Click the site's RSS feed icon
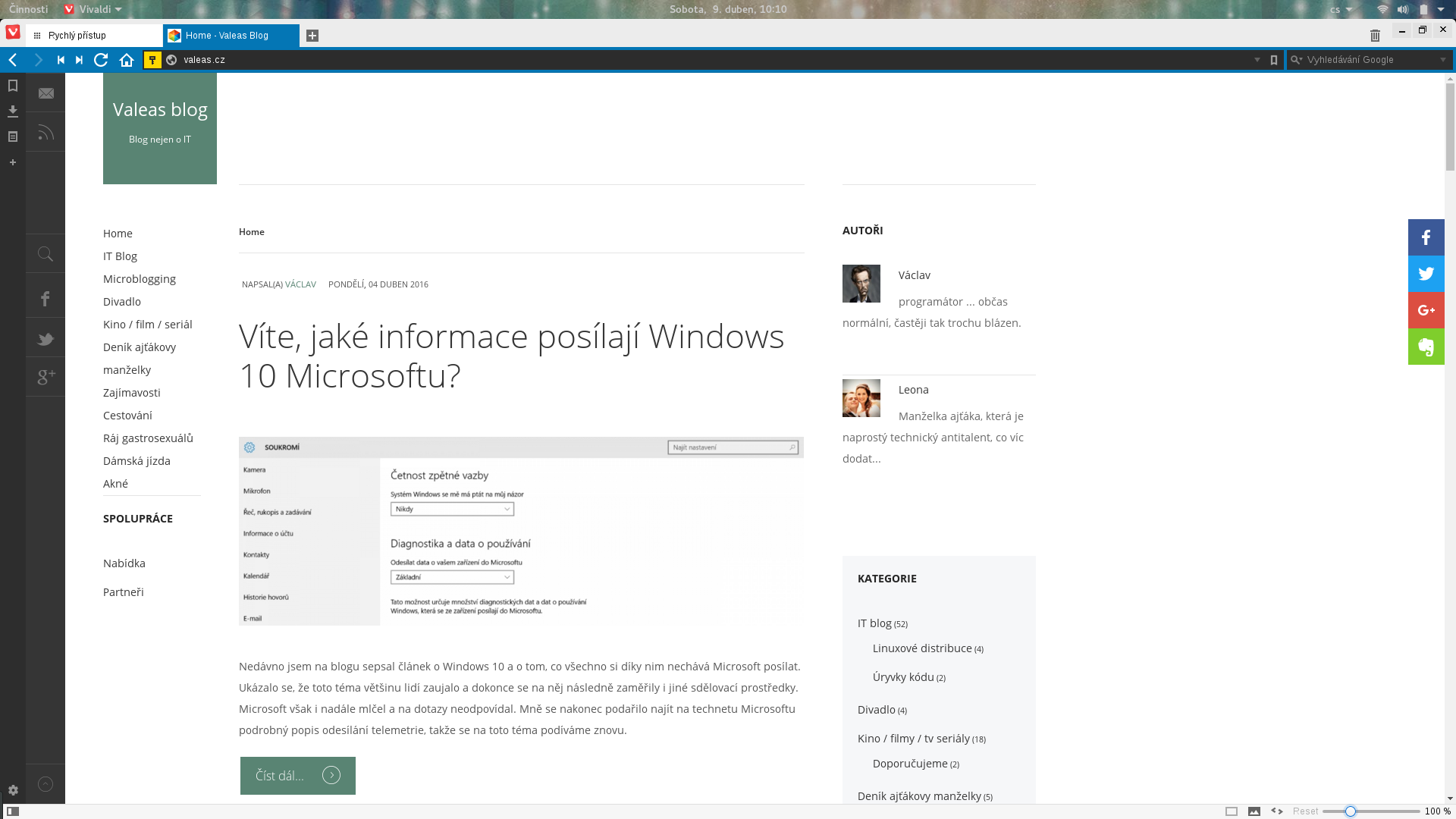Image resolution: width=1456 pixels, height=819 pixels. click(x=45, y=132)
